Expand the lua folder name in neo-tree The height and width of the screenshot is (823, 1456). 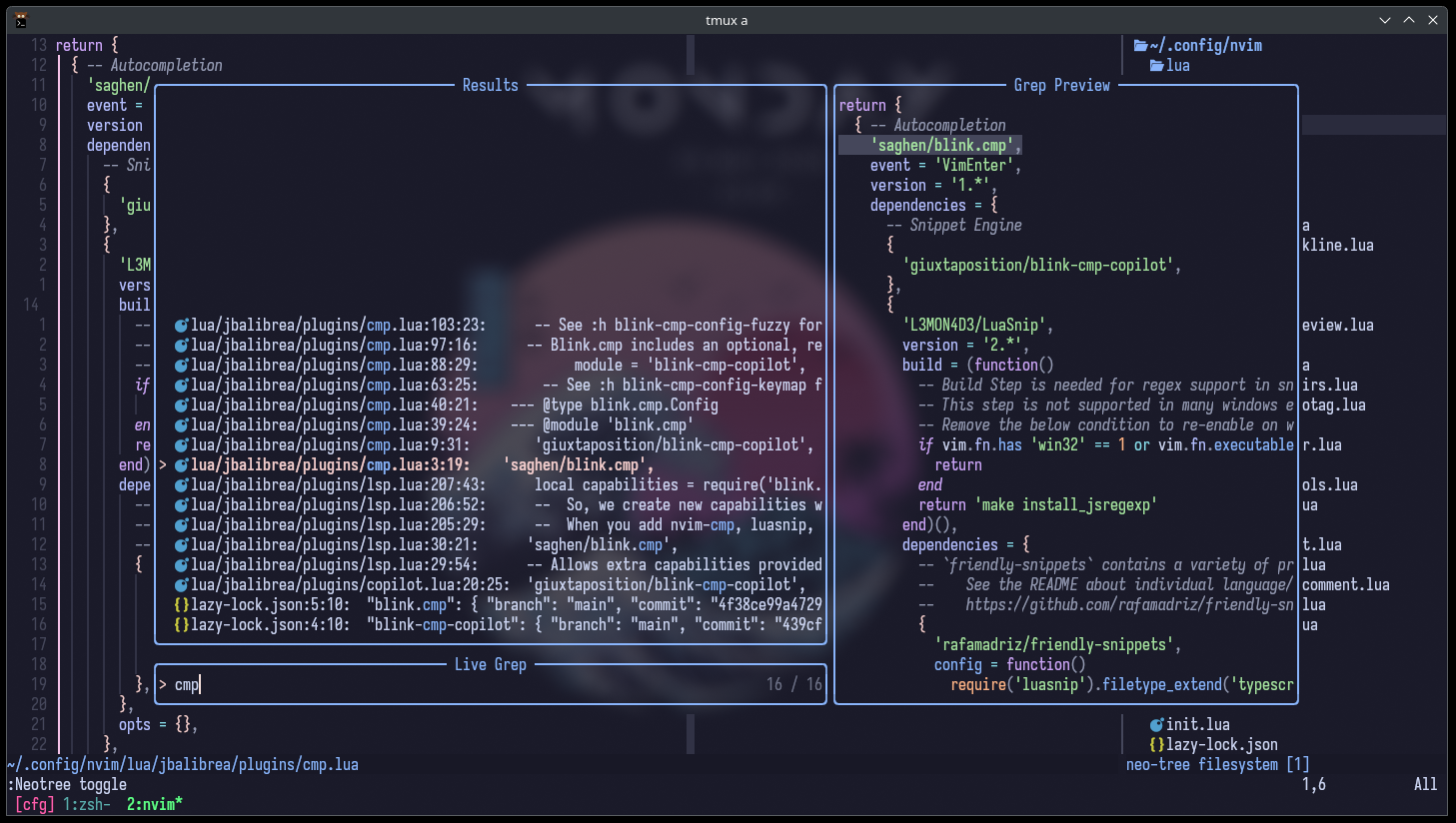point(1178,65)
